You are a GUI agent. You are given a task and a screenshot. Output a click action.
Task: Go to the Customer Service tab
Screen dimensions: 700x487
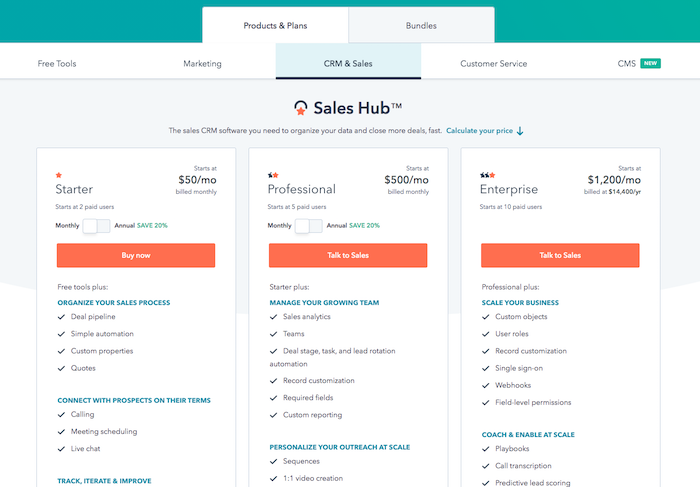coord(493,63)
